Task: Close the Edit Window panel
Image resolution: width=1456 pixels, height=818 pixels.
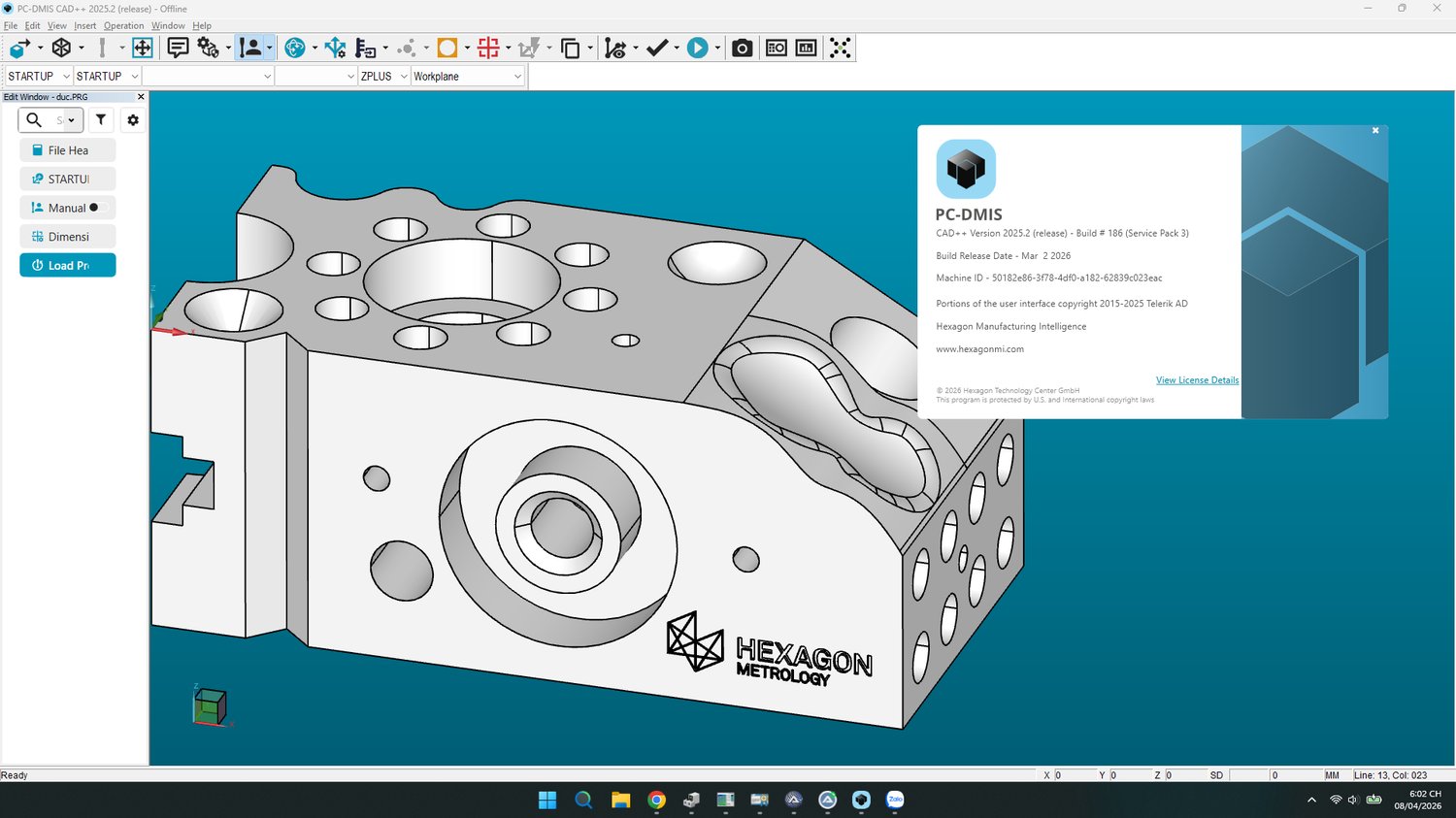Action: (141, 97)
